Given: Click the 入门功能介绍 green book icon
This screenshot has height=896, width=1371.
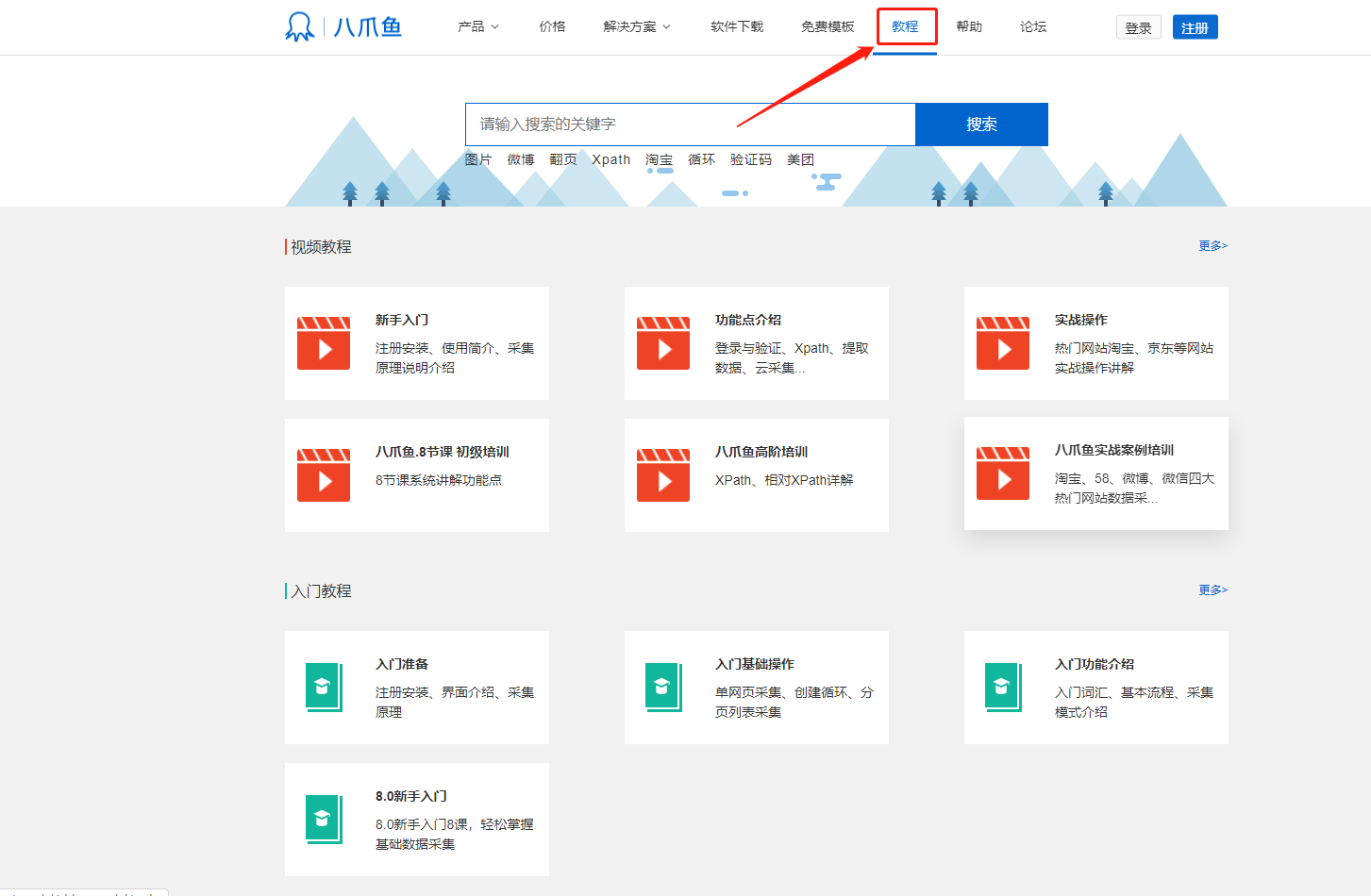Looking at the screenshot, I should (1003, 688).
